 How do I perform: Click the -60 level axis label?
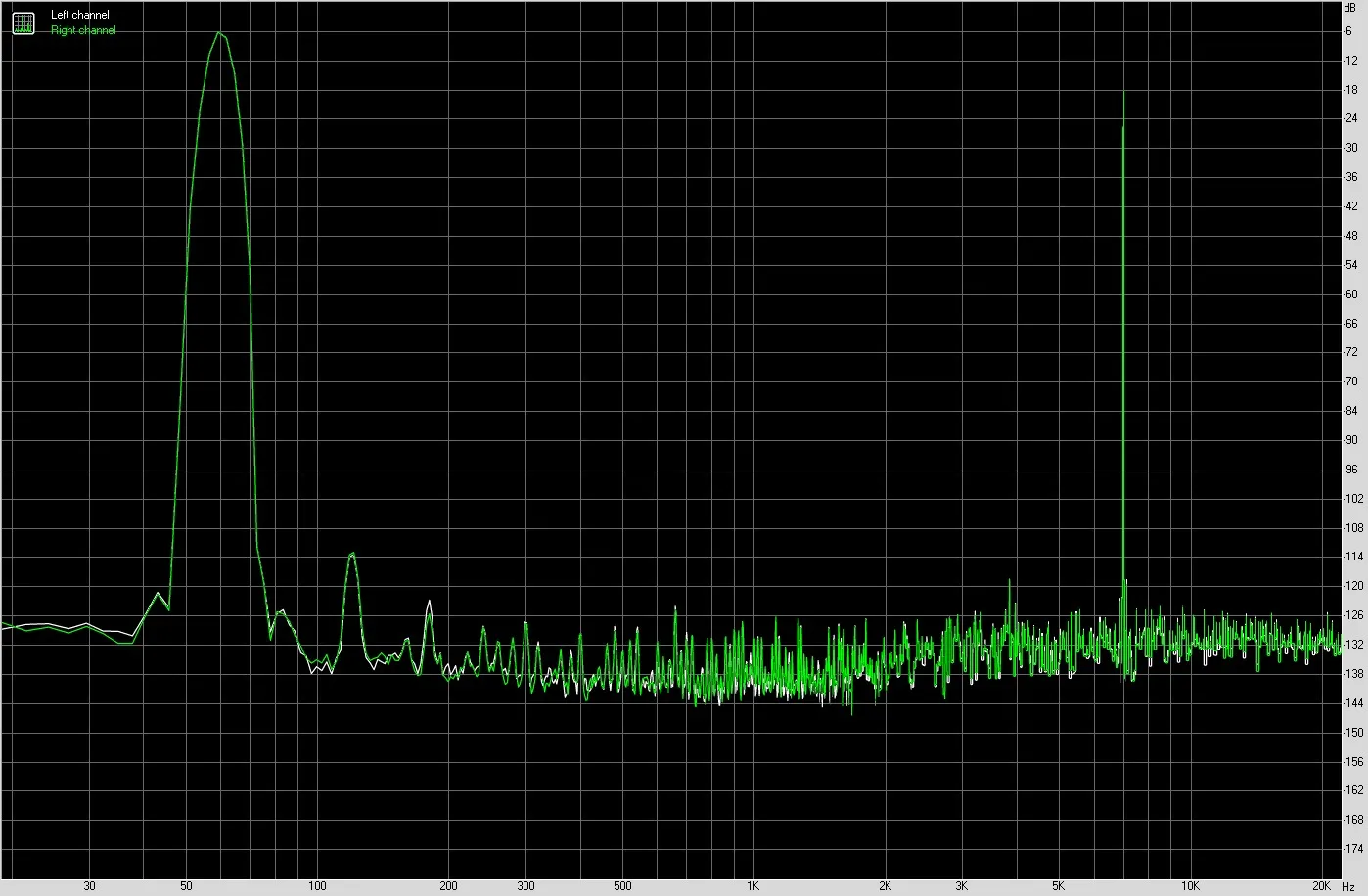tap(1350, 294)
